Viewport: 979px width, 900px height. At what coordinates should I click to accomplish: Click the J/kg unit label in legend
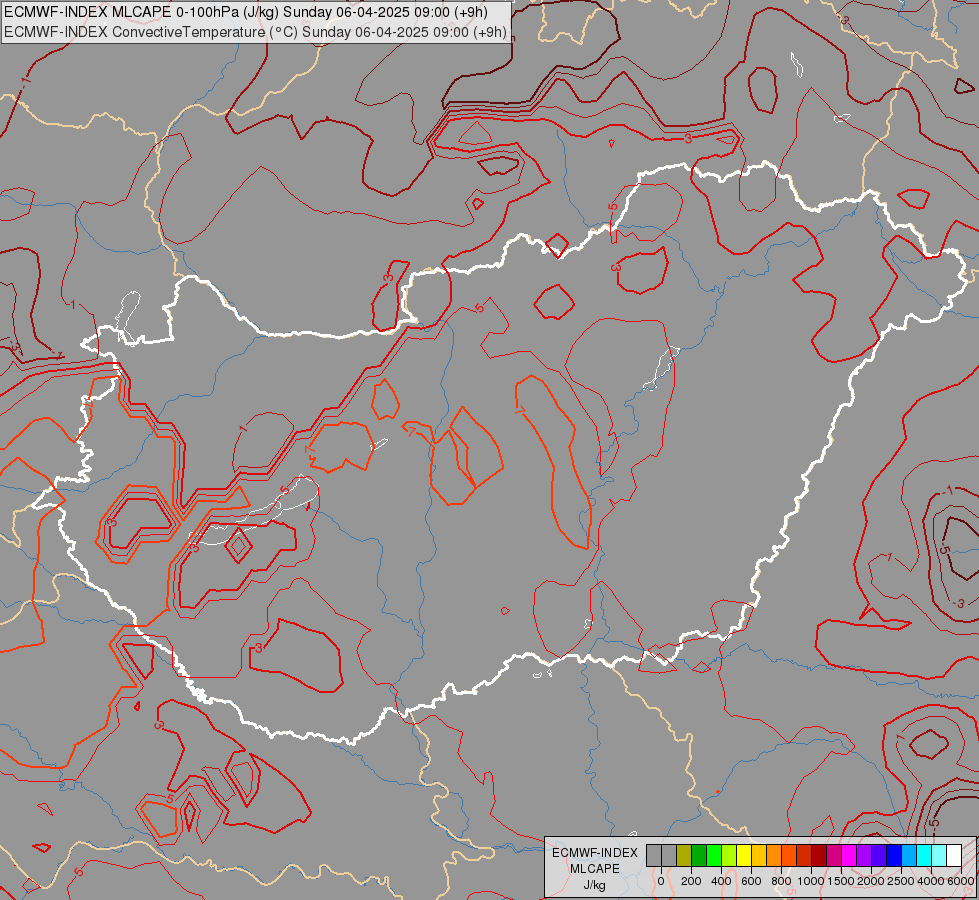(594, 885)
